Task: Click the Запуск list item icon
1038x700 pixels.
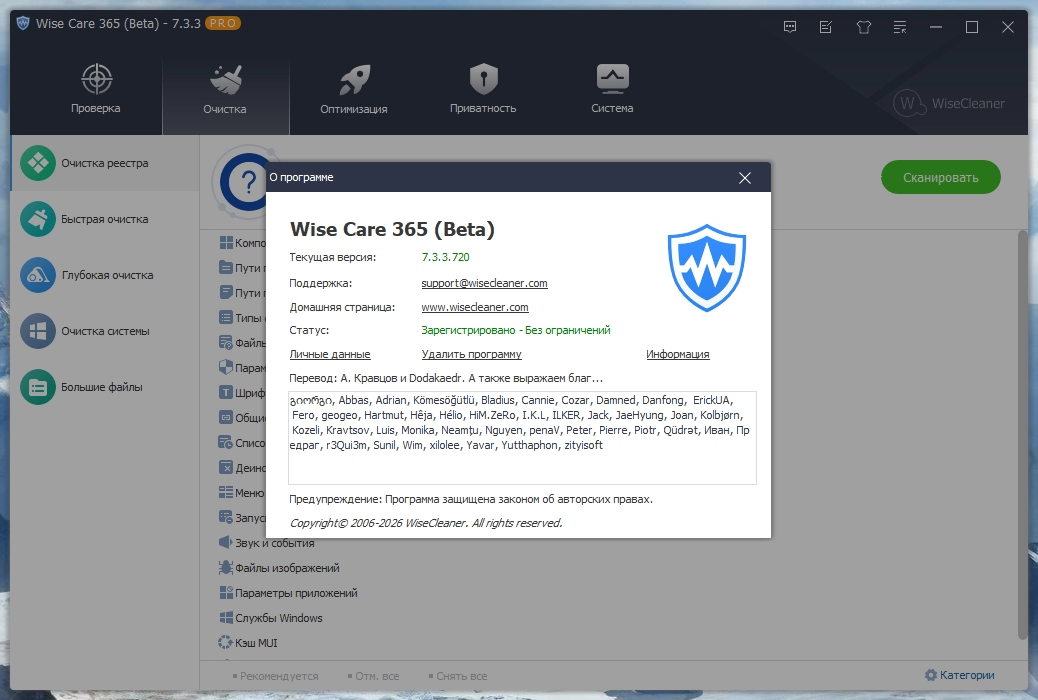Action: pyautogui.click(x=225, y=517)
